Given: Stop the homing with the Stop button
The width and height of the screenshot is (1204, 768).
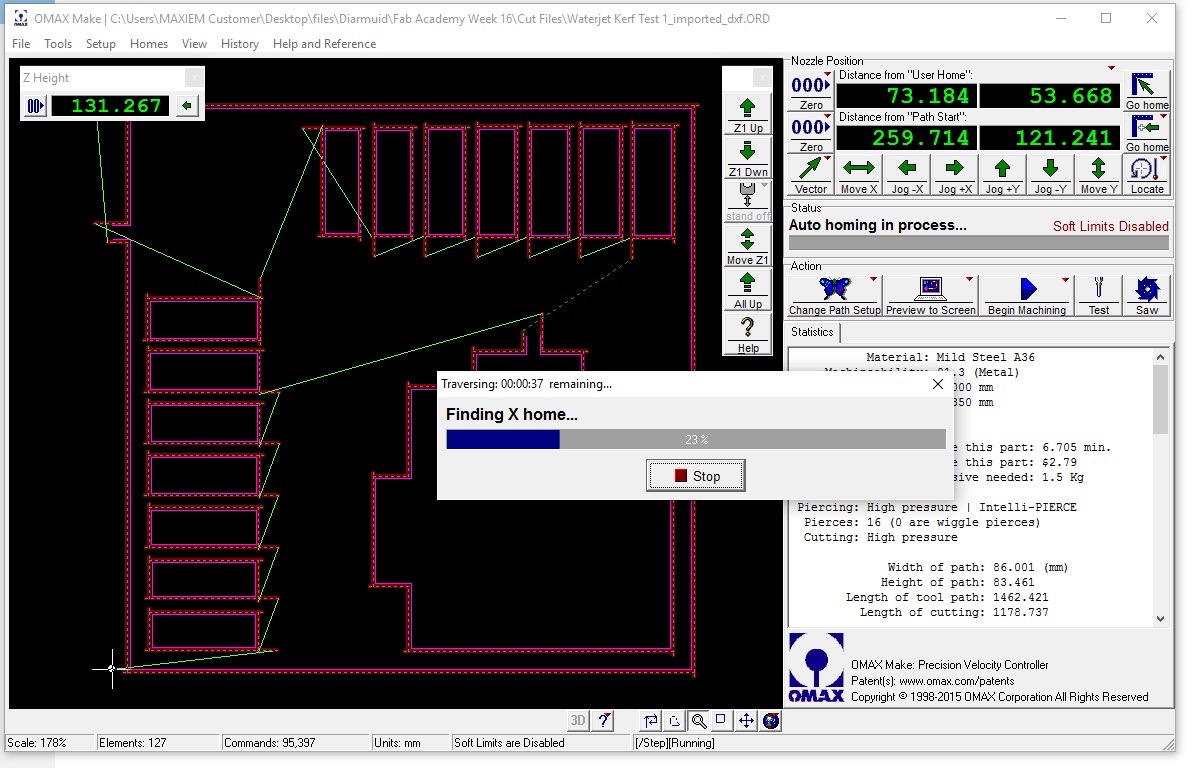Looking at the screenshot, I should tap(696, 476).
